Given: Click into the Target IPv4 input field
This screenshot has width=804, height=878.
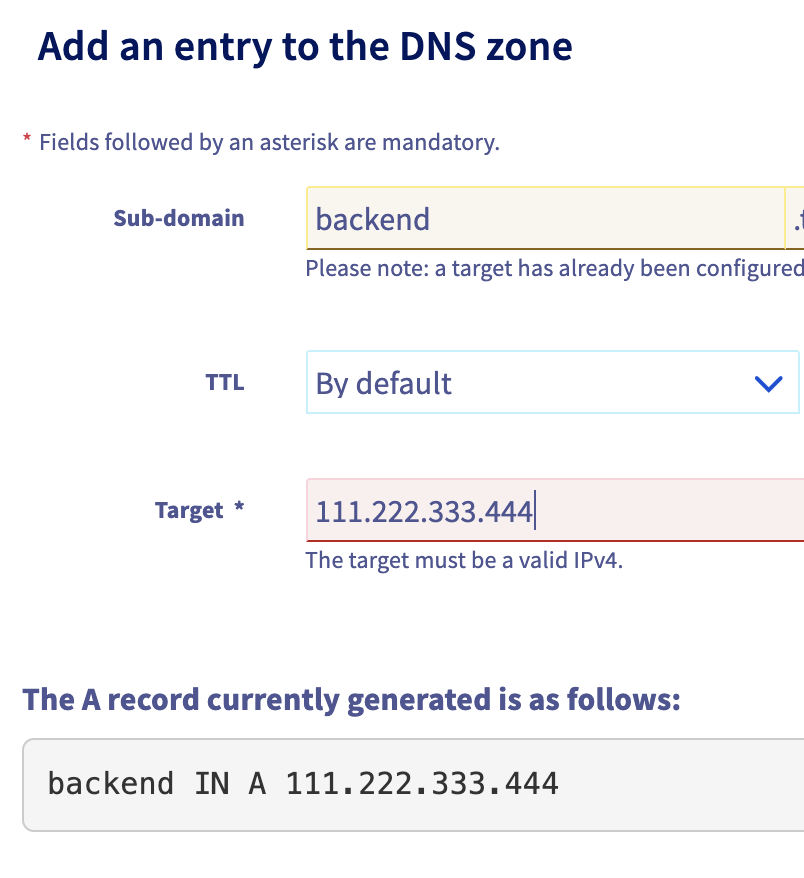Looking at the screenshot, I should click(555, 510).
